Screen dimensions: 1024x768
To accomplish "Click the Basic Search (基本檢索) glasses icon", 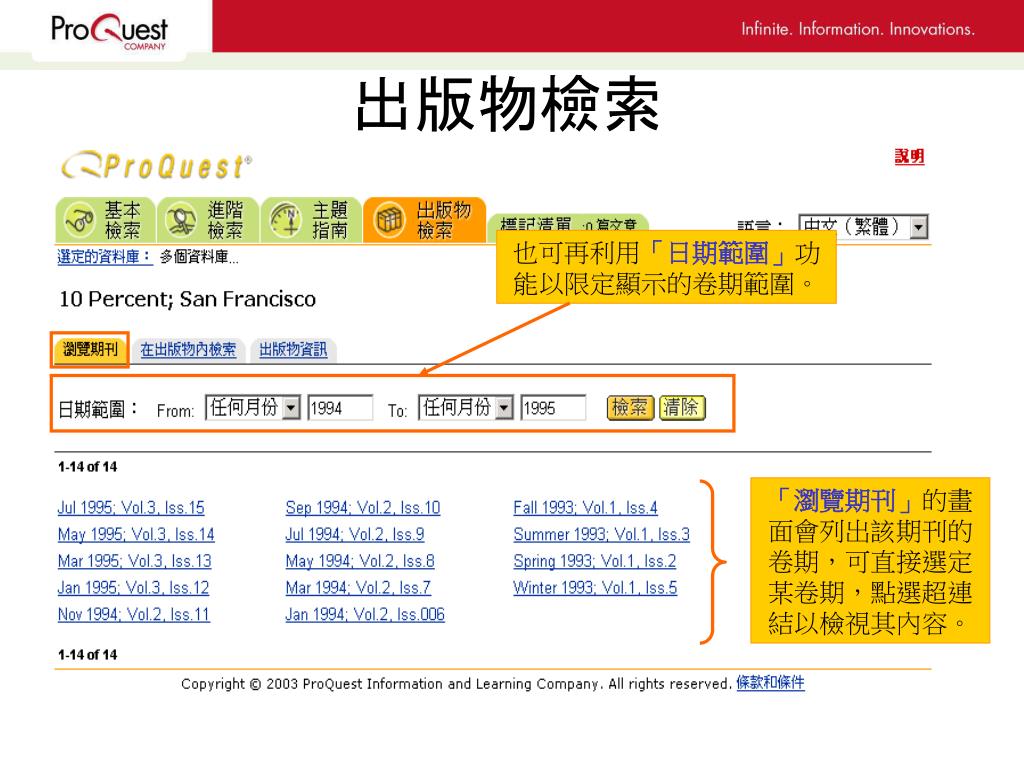I will click(x=80, y=220).
